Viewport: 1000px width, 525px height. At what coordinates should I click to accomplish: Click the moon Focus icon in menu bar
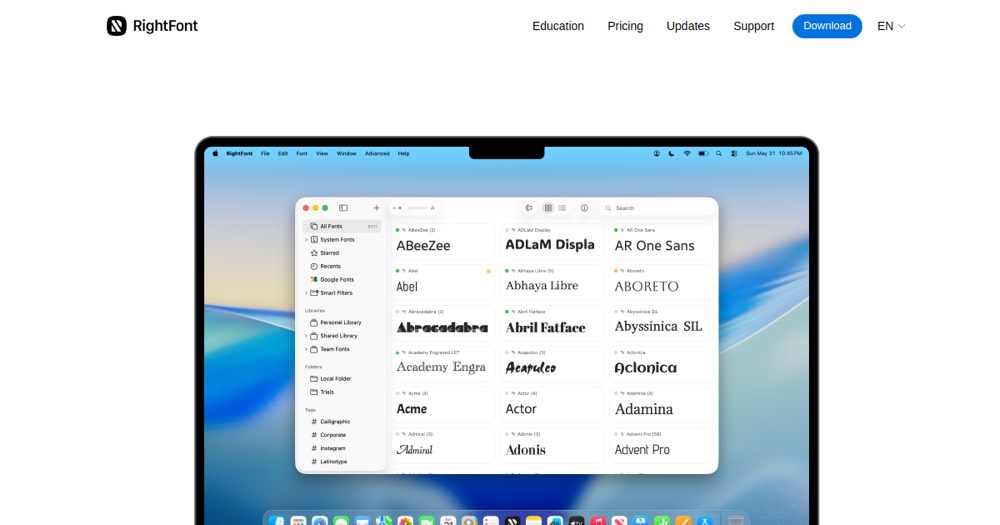(x=672, y=154)
